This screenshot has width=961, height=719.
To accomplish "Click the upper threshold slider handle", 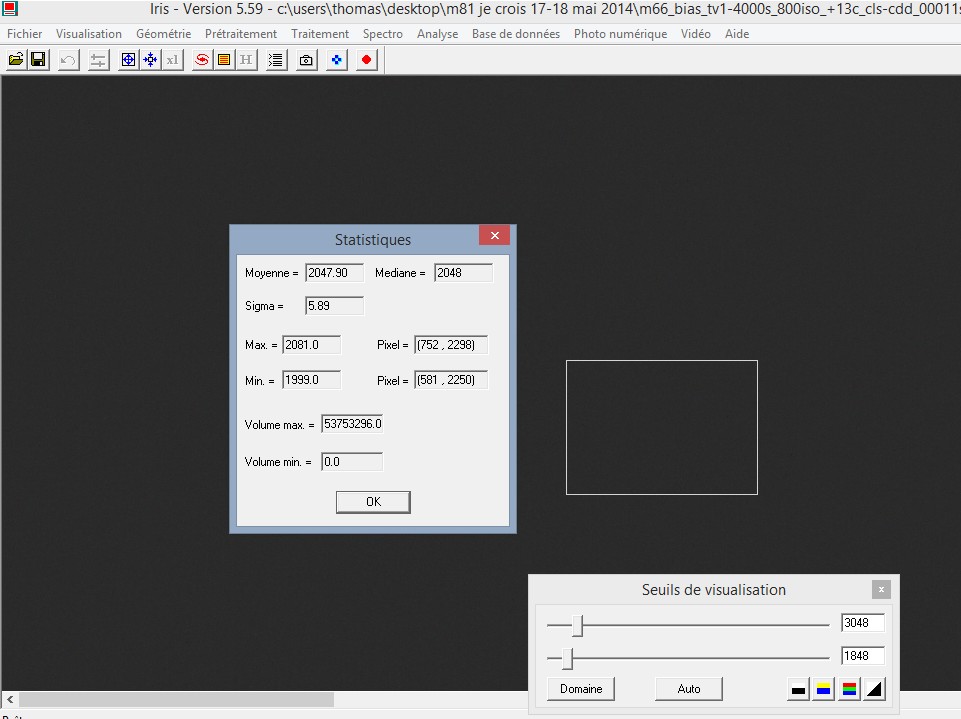I will 577,625.
